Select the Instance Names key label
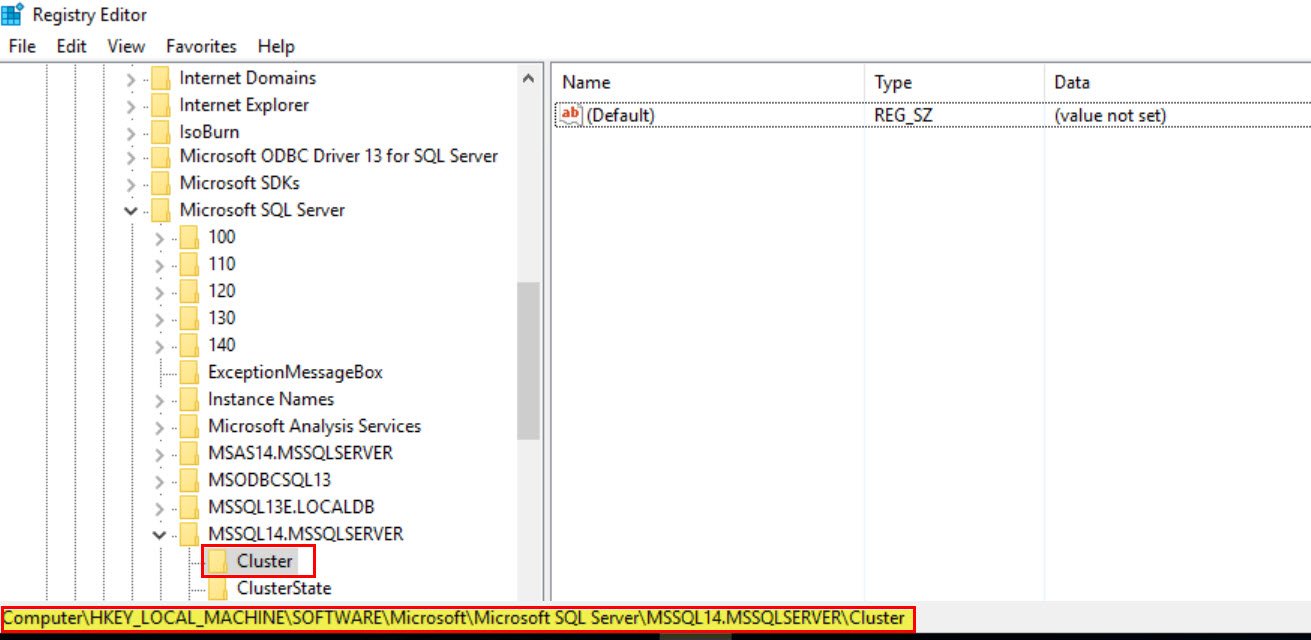Image resolution: width=1311 pixels, height=640 pixels. [x=271, y=399]
